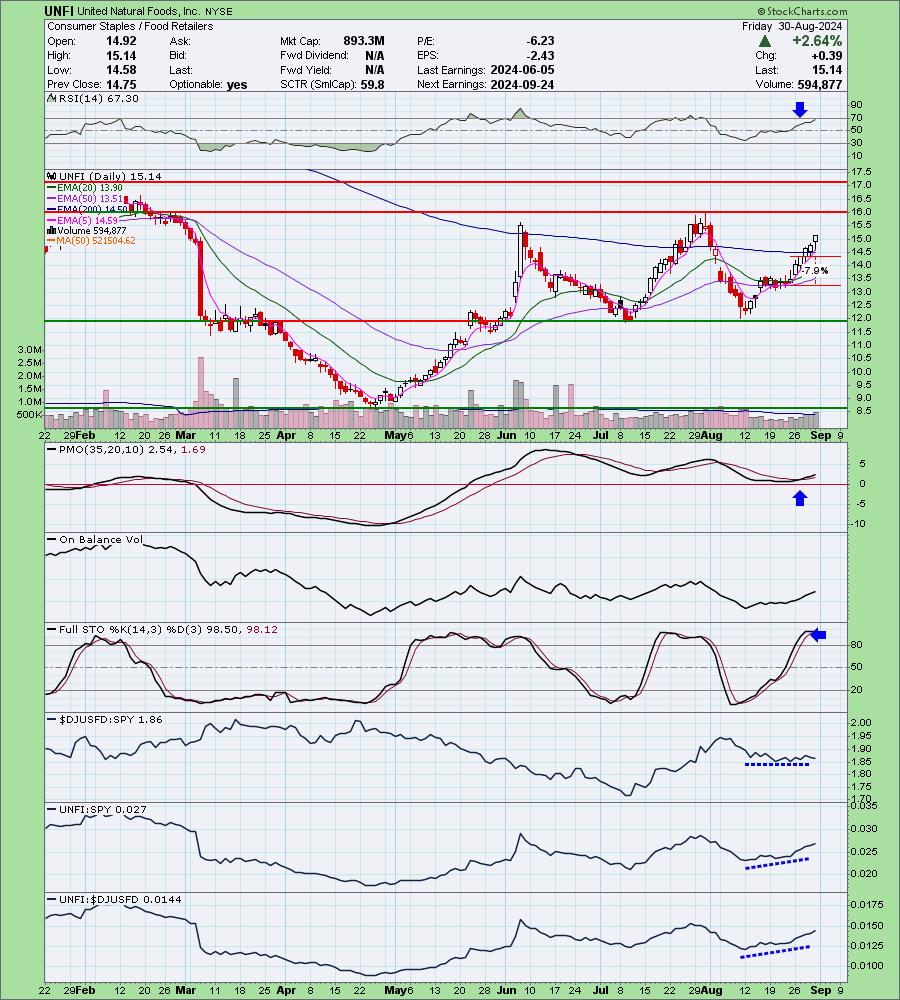Click the +2.64% change value

click(x=817, y=41)
